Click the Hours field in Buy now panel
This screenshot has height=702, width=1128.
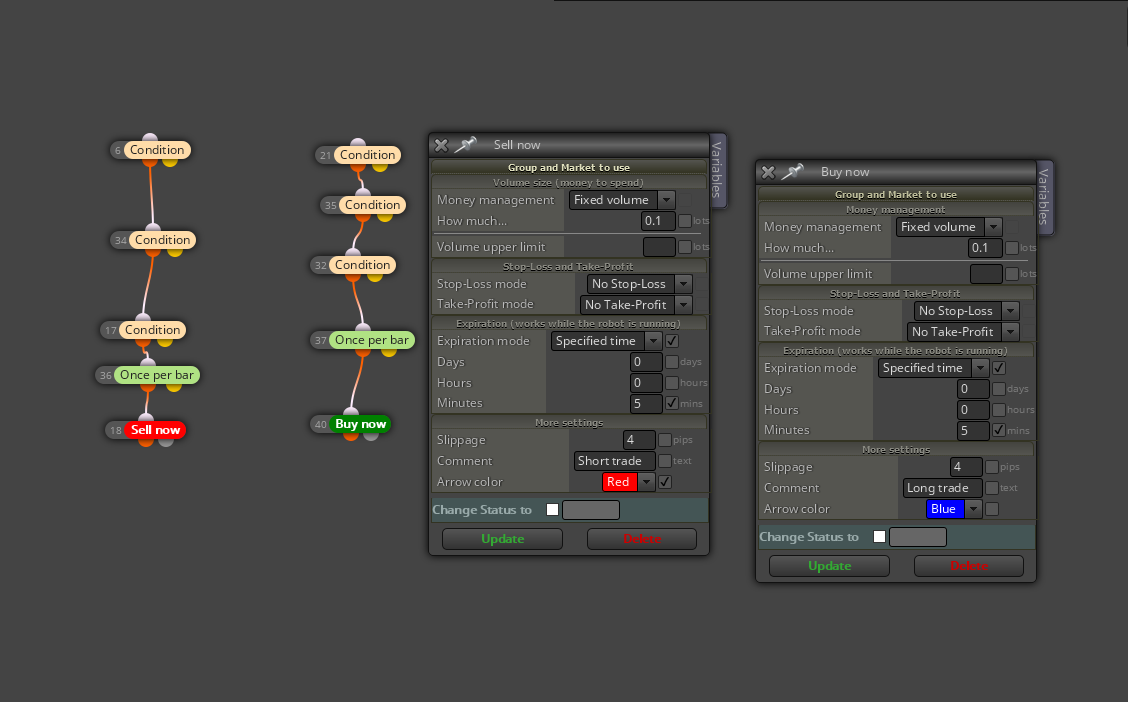973,409
